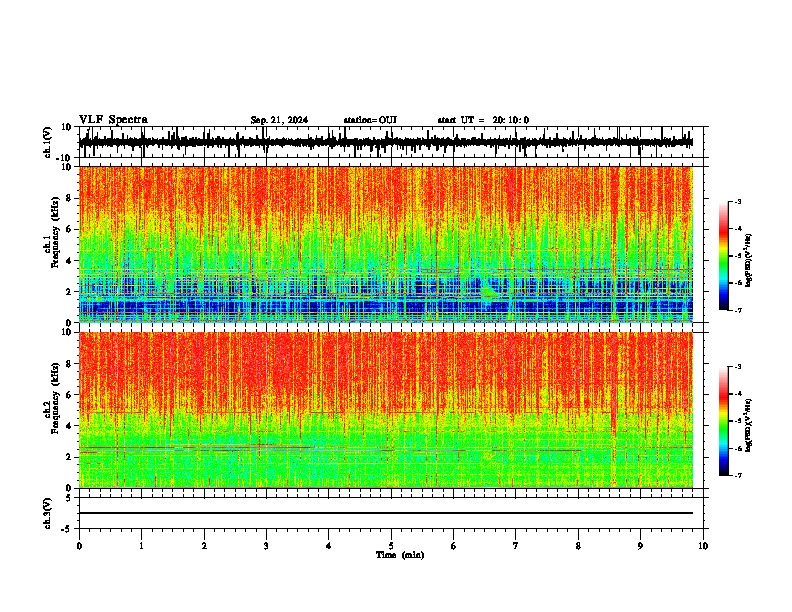Click the '5' tick on ch.3 voltage axis

69,498
